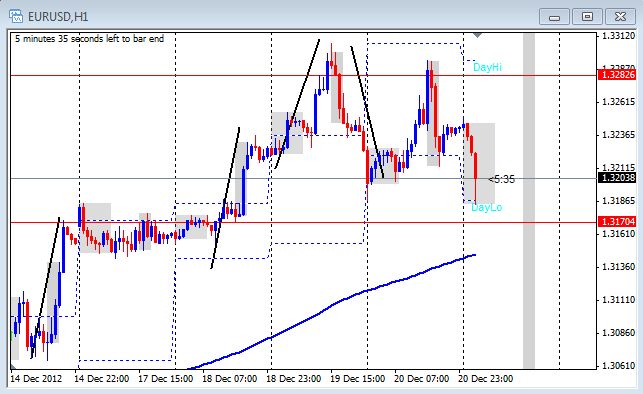Click the 20 Dec 07:00 time label
This screenshot has width=643, height=394.
click(421, 378)
